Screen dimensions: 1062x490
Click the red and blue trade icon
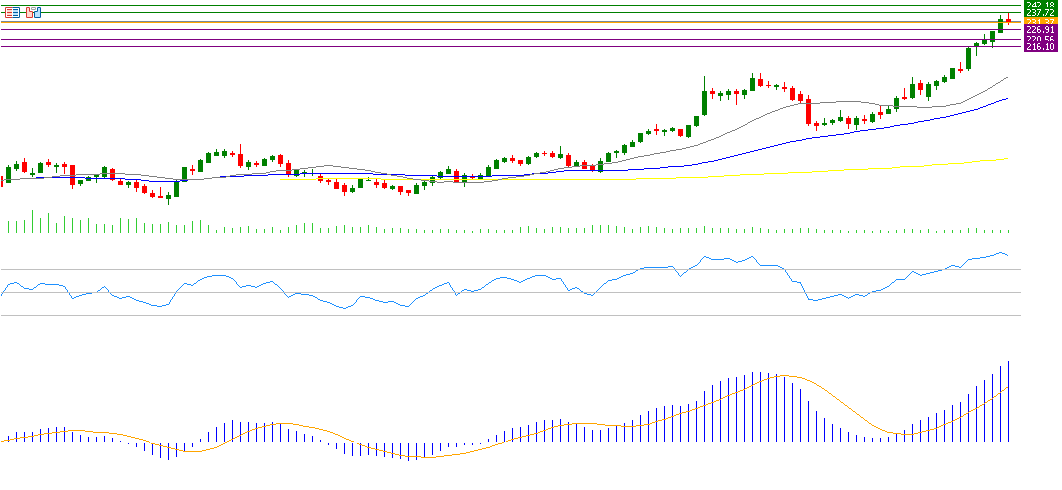(33, 12)
